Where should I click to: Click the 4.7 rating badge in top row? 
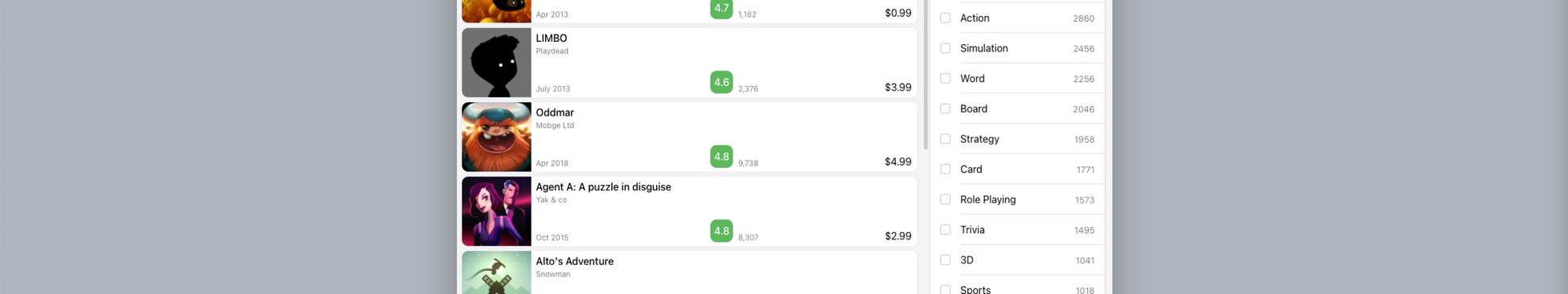[721, 9]
